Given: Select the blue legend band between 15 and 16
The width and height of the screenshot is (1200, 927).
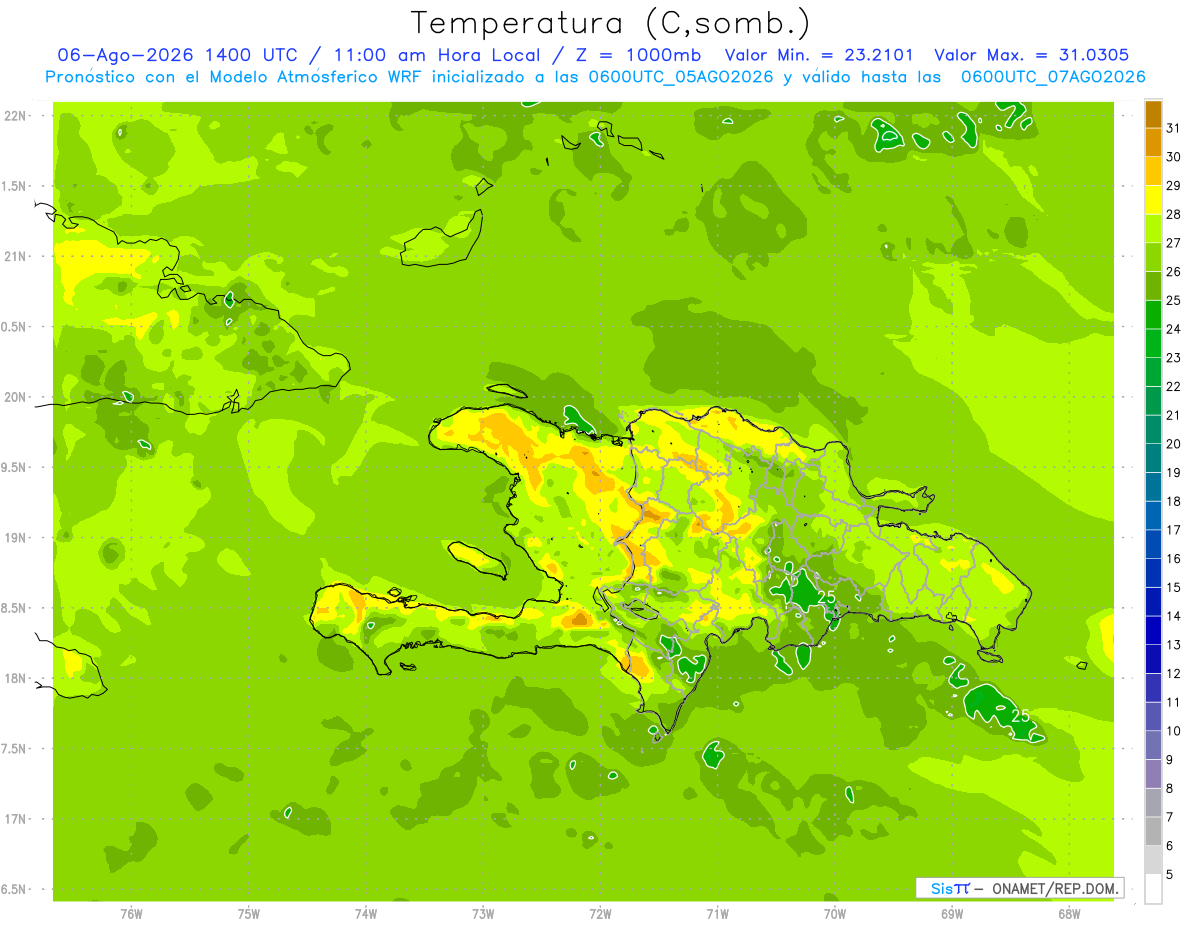Looking at the screenshot, I should (1153, 573).
